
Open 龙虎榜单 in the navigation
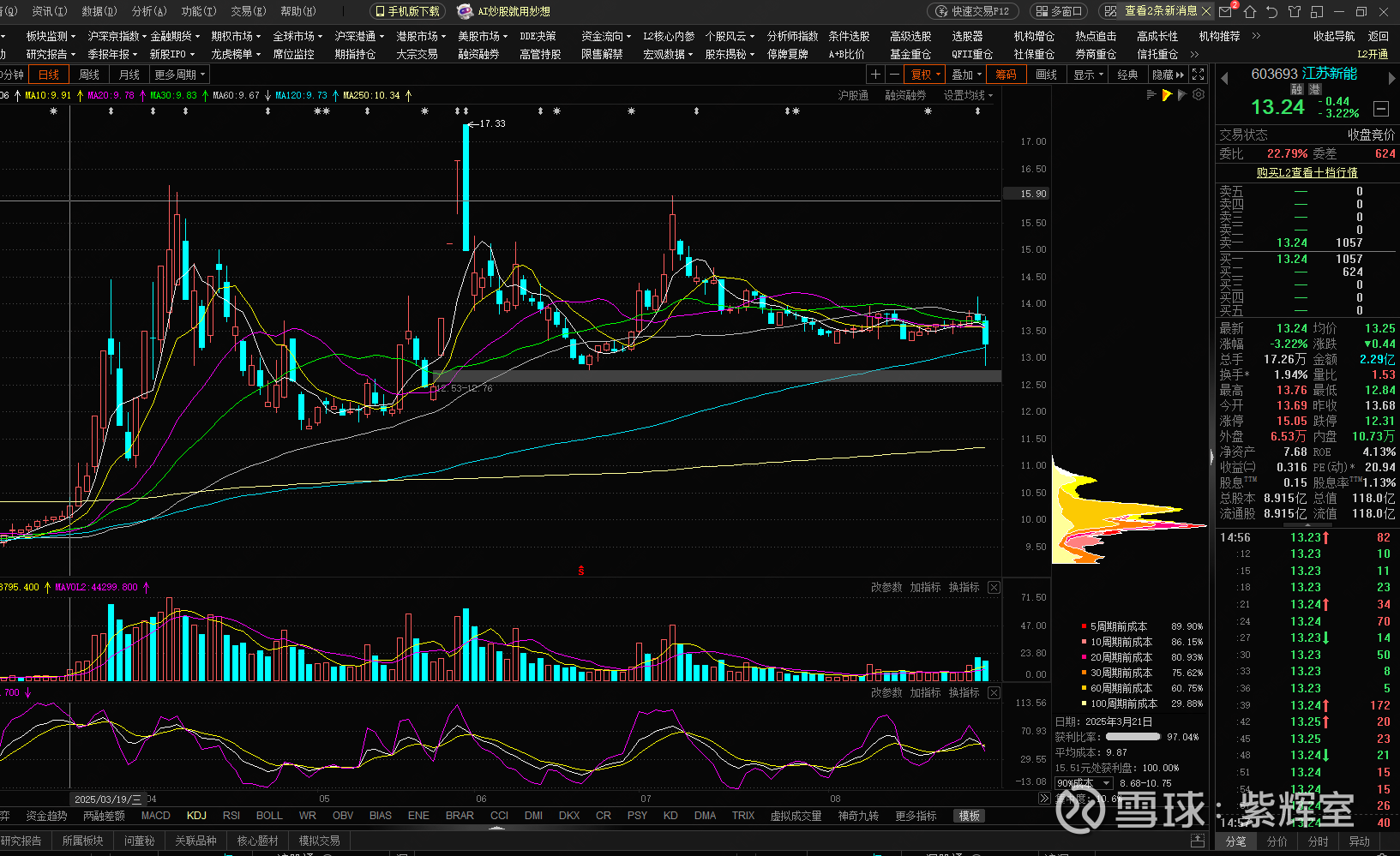click(235, 54)
